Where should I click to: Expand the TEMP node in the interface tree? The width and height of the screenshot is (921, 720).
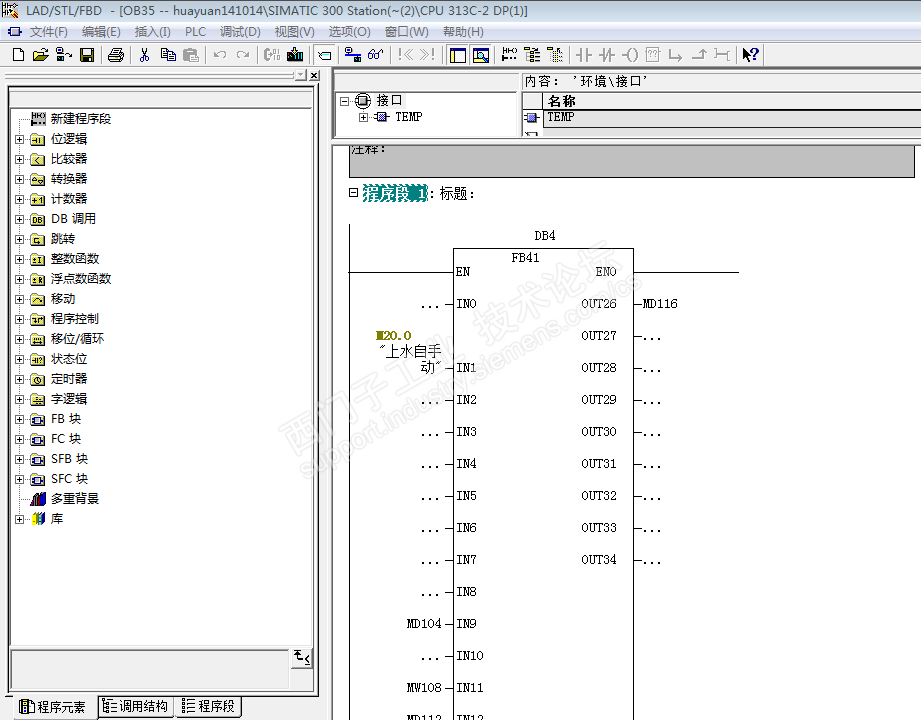point(364,117)
